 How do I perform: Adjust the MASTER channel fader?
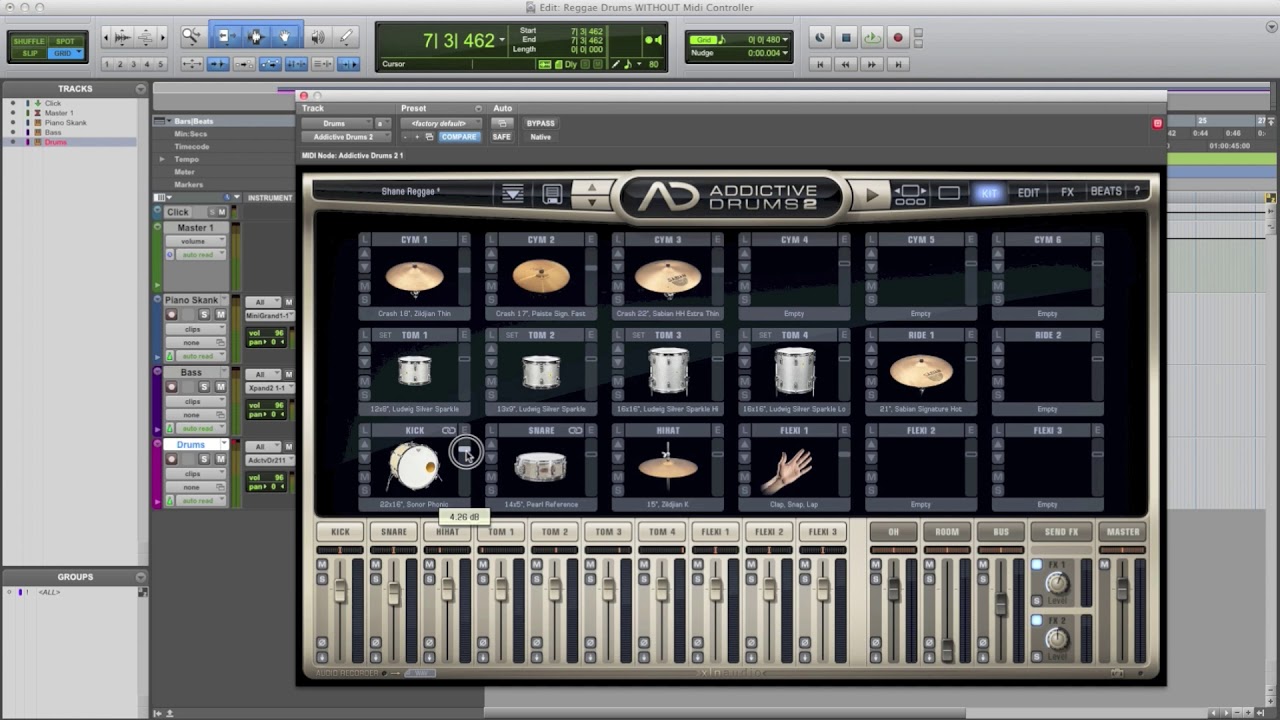(x=1123, y=590)
